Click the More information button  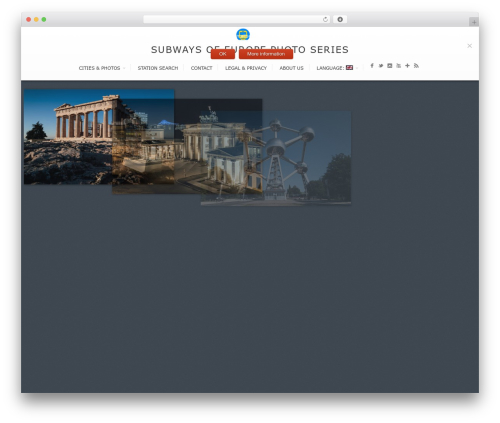pos(266,54)
